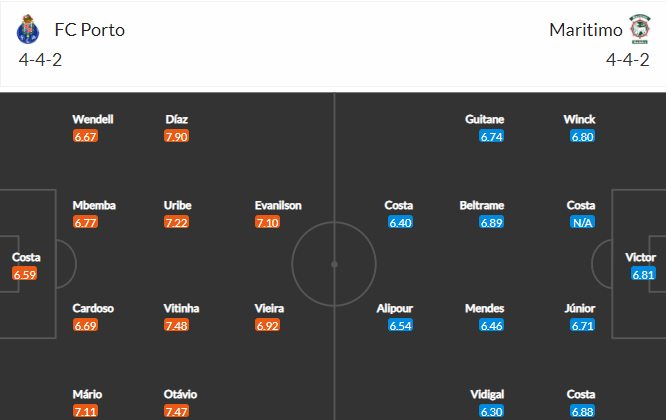666x420 pixels.
Task: Select Díaz's 7.90 rating badge
Action: (x=176, y=137)
